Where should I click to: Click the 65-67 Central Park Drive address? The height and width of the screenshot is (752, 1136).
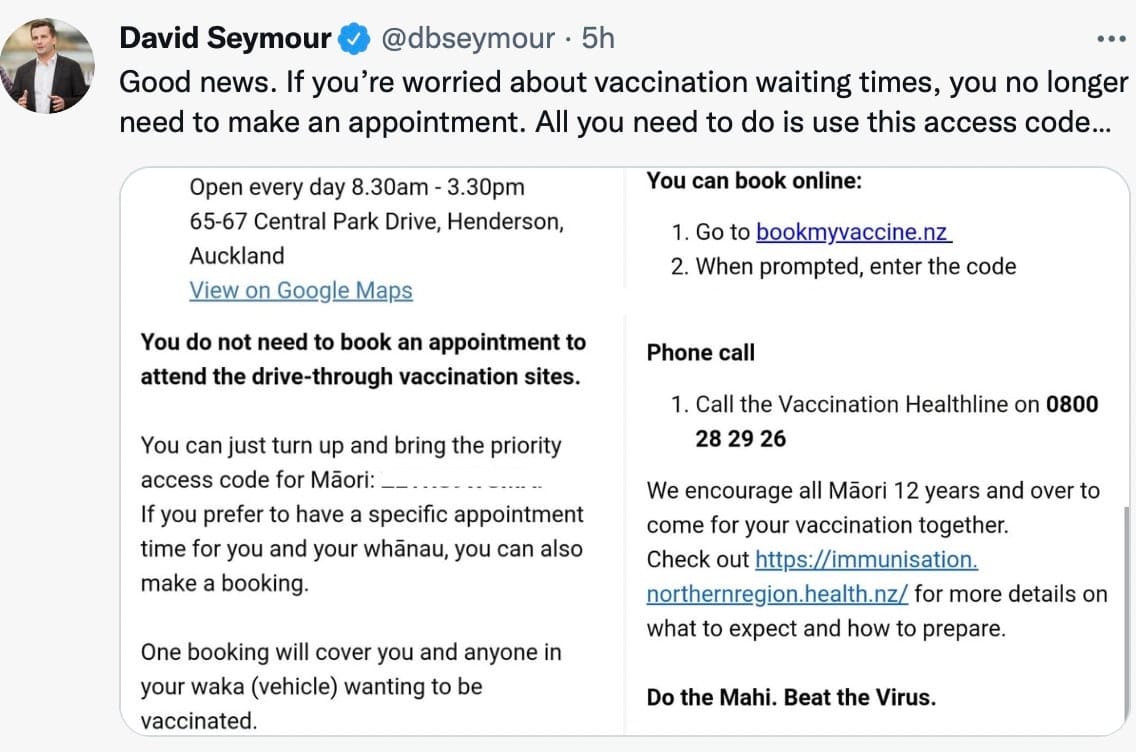(x=376, y=222)
